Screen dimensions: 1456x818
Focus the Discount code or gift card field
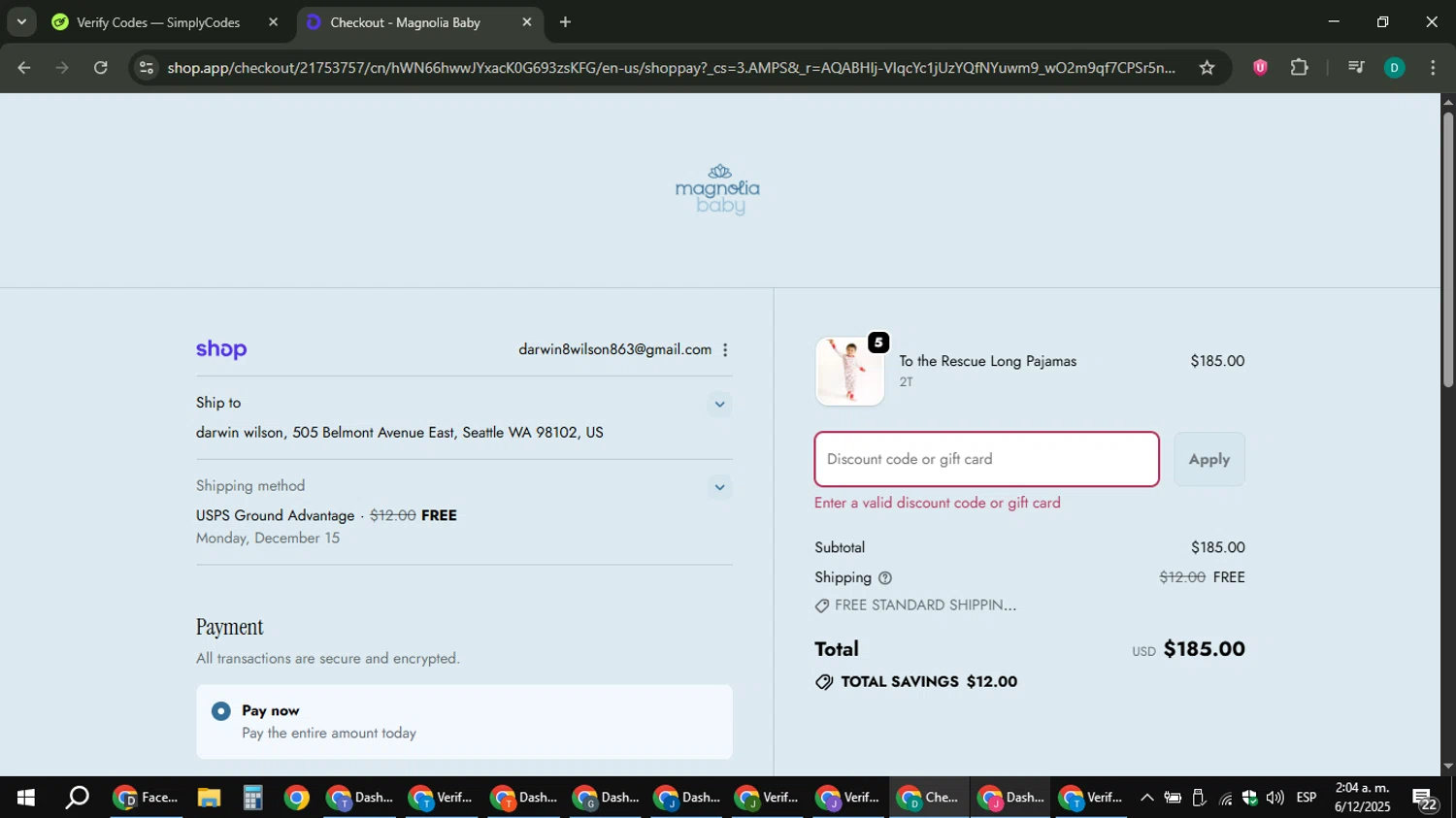point(986,459)
